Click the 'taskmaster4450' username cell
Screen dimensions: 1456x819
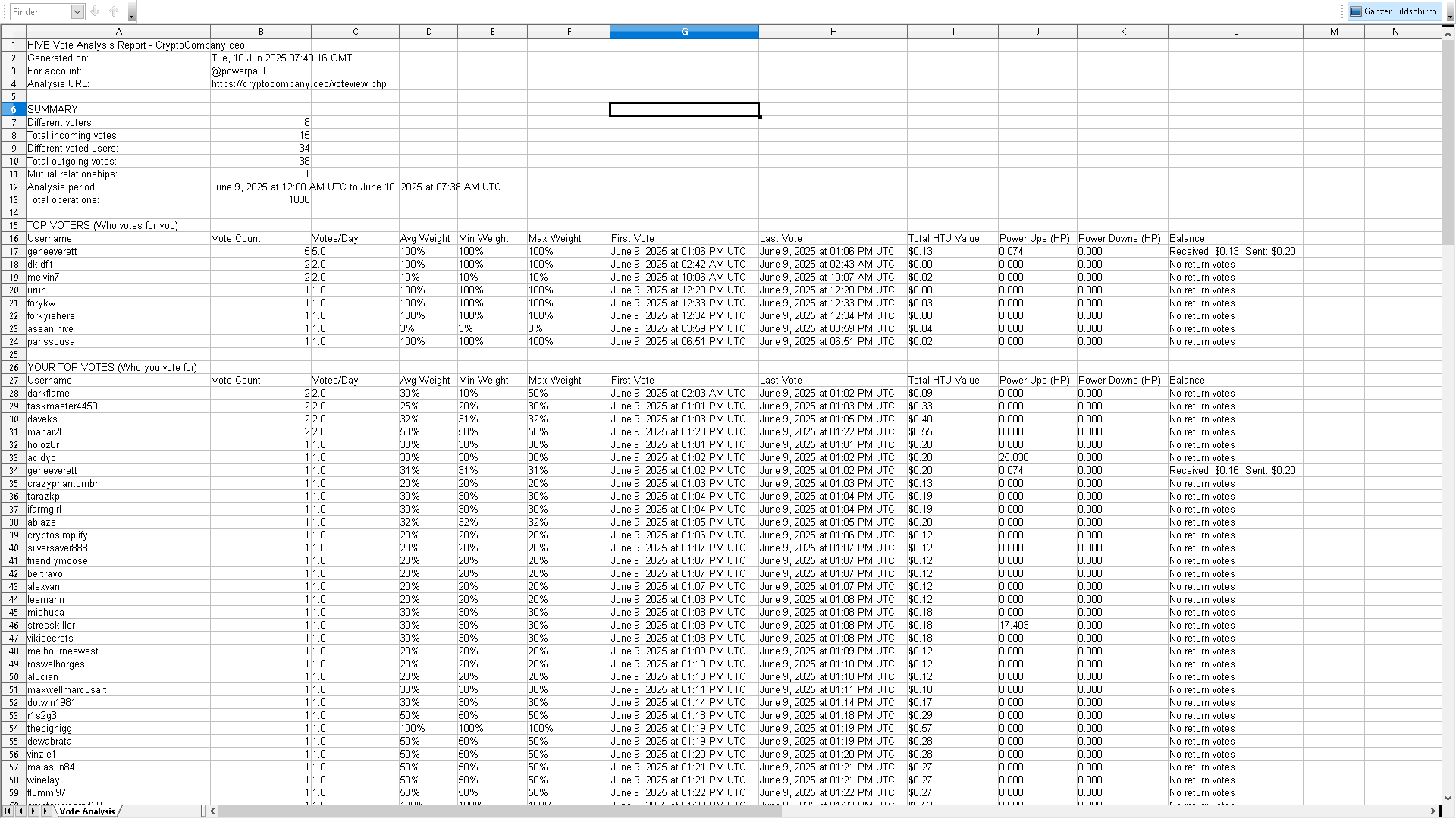[118, 406]
